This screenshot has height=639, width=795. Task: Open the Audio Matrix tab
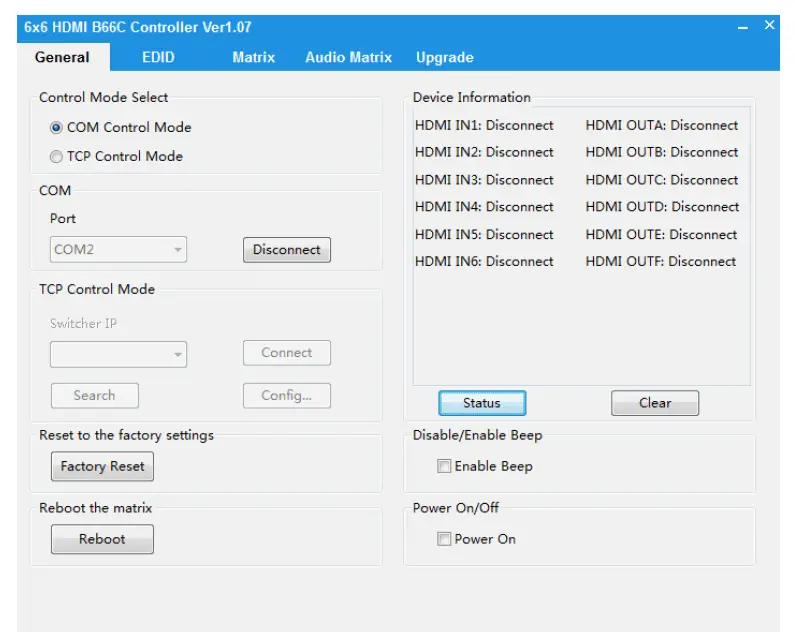click(348, 57)
